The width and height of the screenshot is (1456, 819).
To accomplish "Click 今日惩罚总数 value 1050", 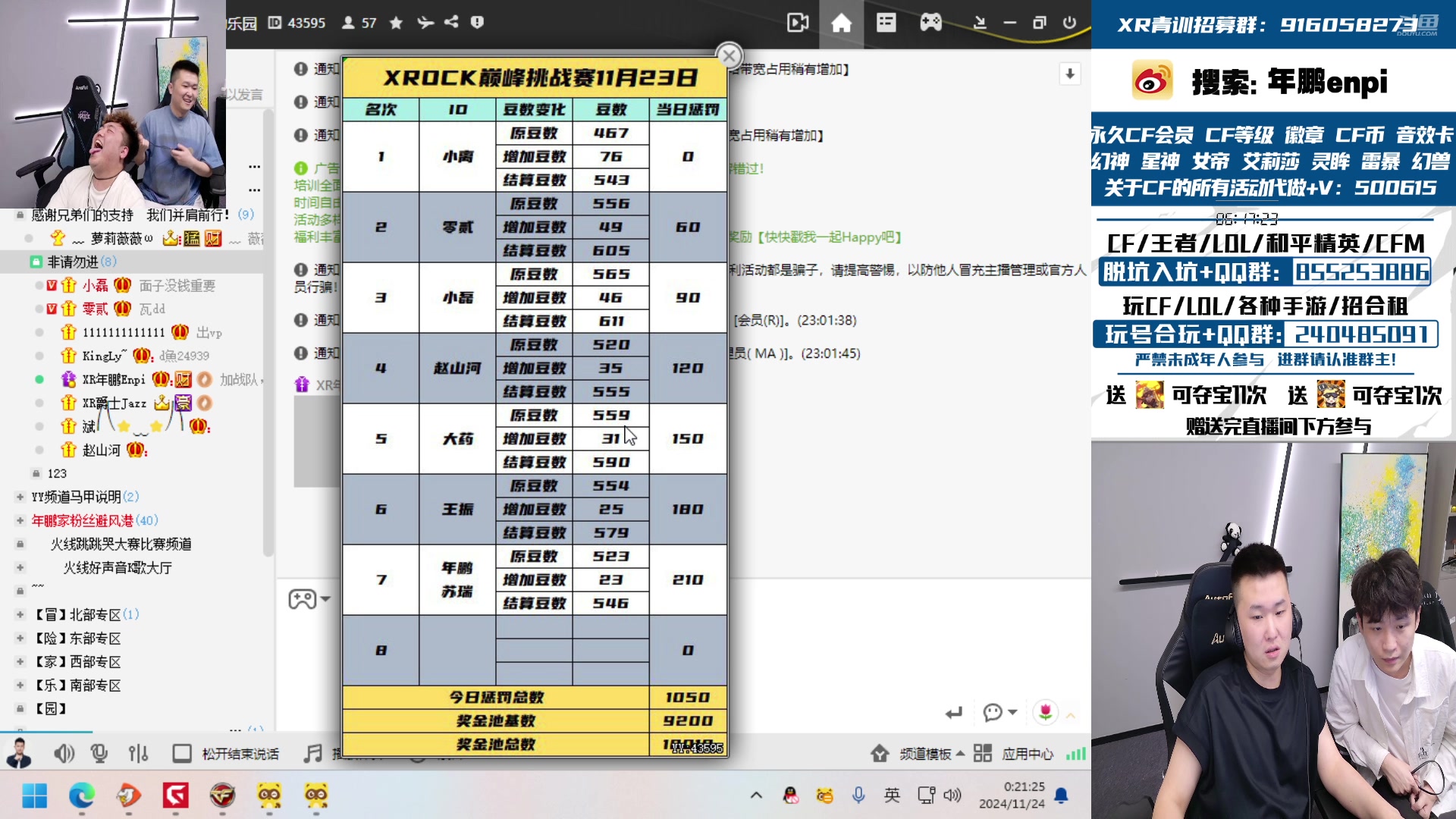I will (688, 697).
